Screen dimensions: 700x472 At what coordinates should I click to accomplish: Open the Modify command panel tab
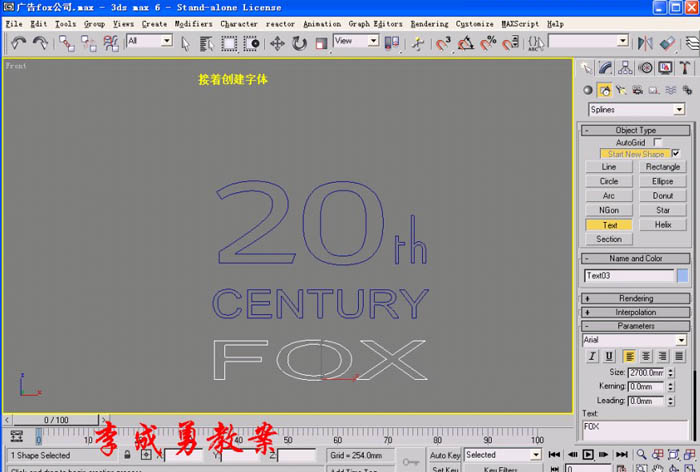[605, 68]
